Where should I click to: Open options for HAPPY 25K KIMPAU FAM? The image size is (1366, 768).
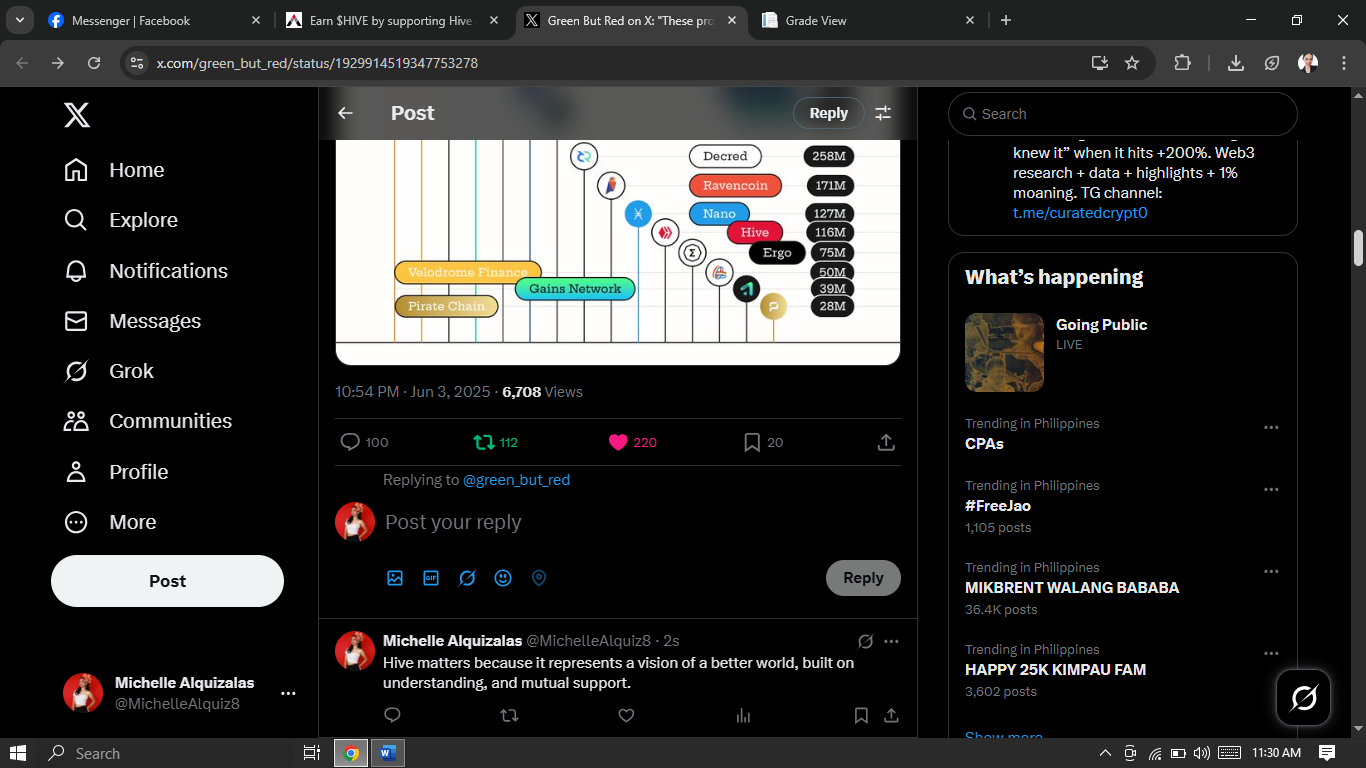click(x=1271, y=653)
